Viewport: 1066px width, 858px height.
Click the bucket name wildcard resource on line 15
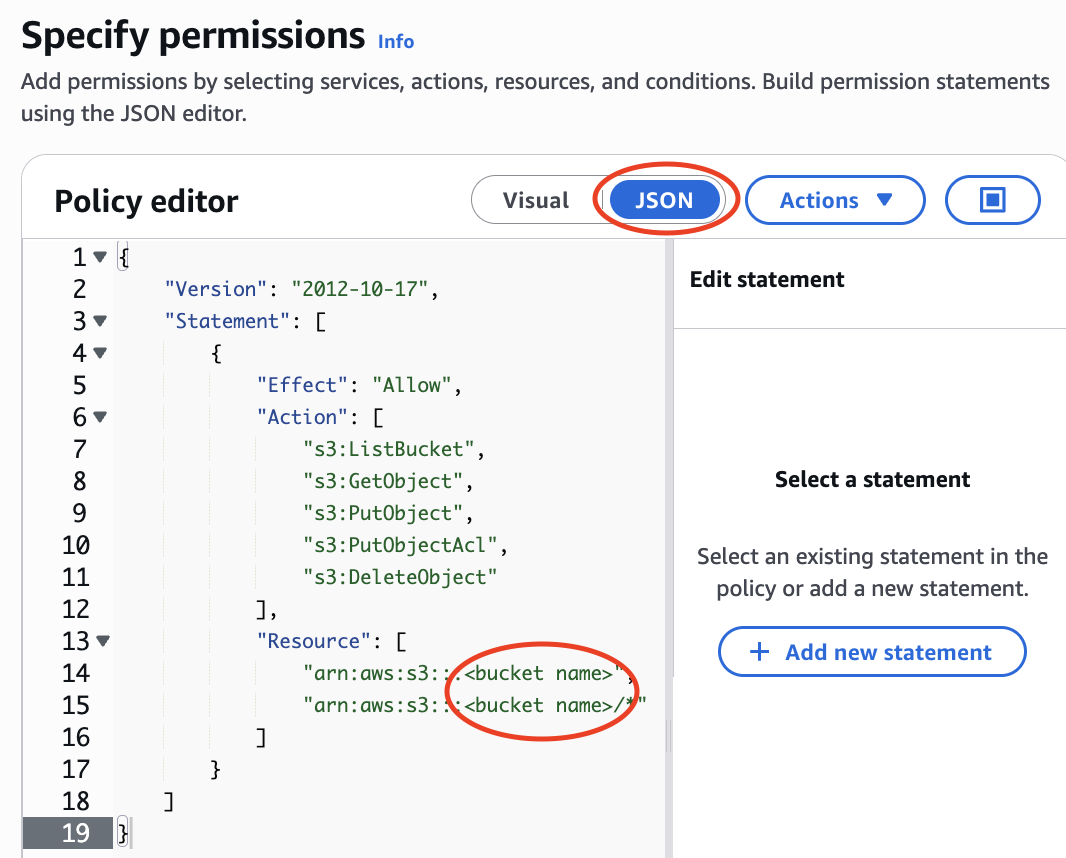click(555, 705)
